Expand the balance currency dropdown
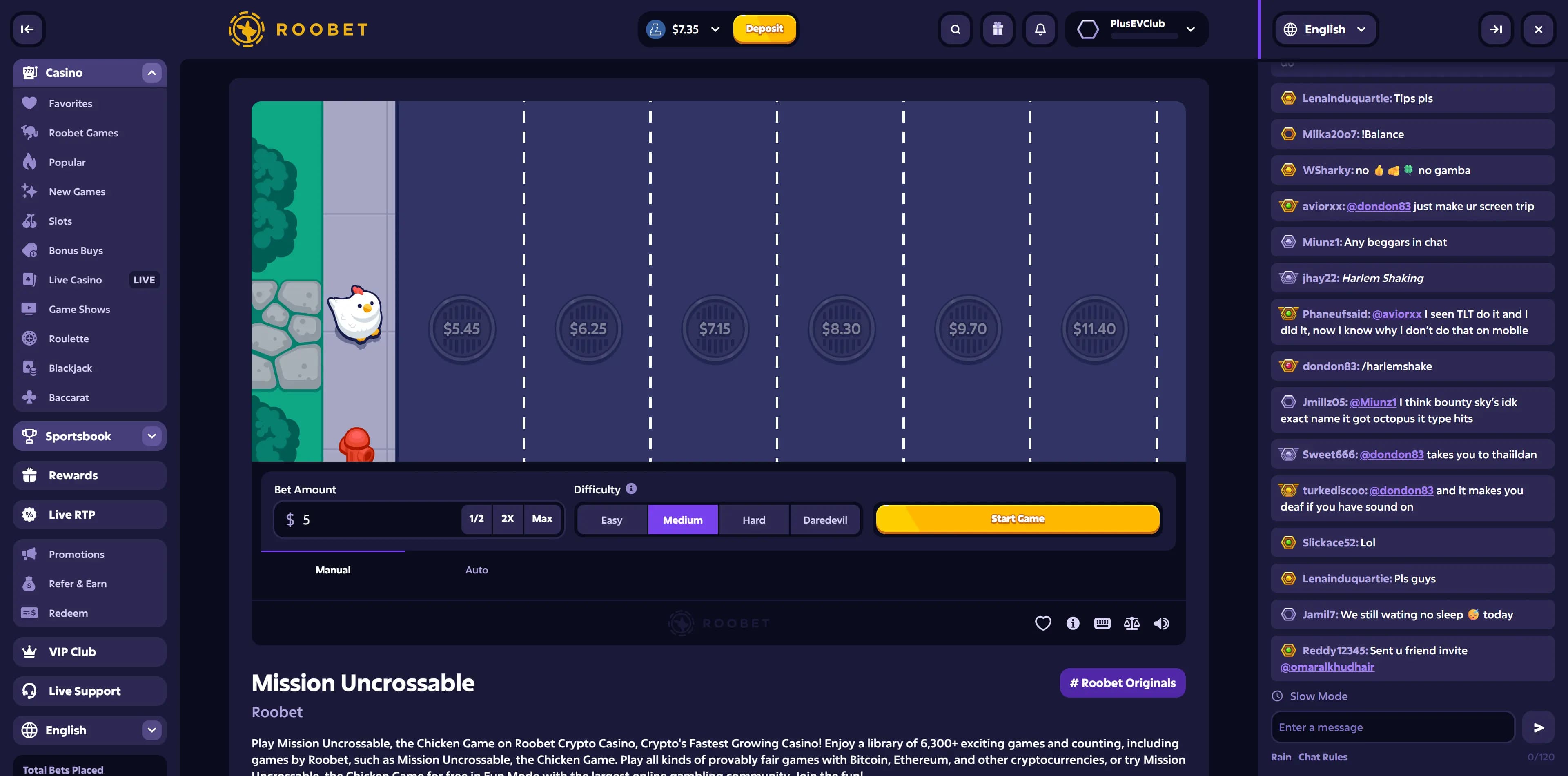The height and width of the screenshot is (776, 1568). pyautogui.click(x=715, y=29)
